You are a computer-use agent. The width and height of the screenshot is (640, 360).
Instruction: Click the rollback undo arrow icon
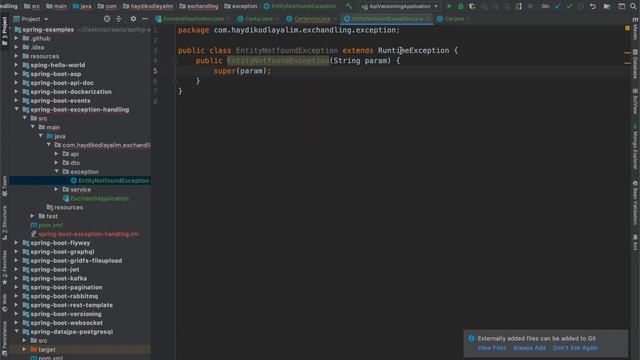tap(593, 6)
